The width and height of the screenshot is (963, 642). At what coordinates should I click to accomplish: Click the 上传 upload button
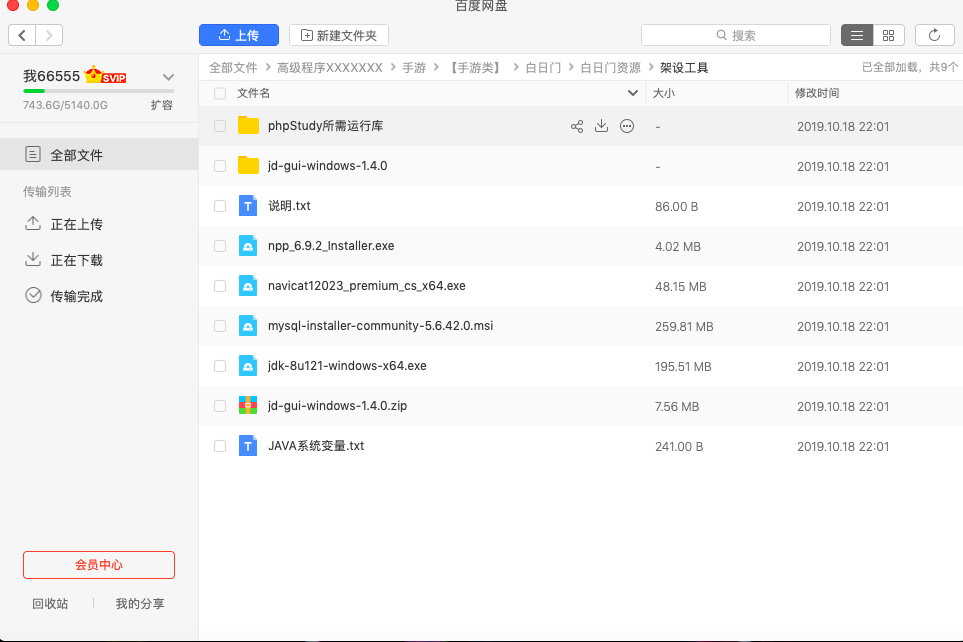(238, 35)
